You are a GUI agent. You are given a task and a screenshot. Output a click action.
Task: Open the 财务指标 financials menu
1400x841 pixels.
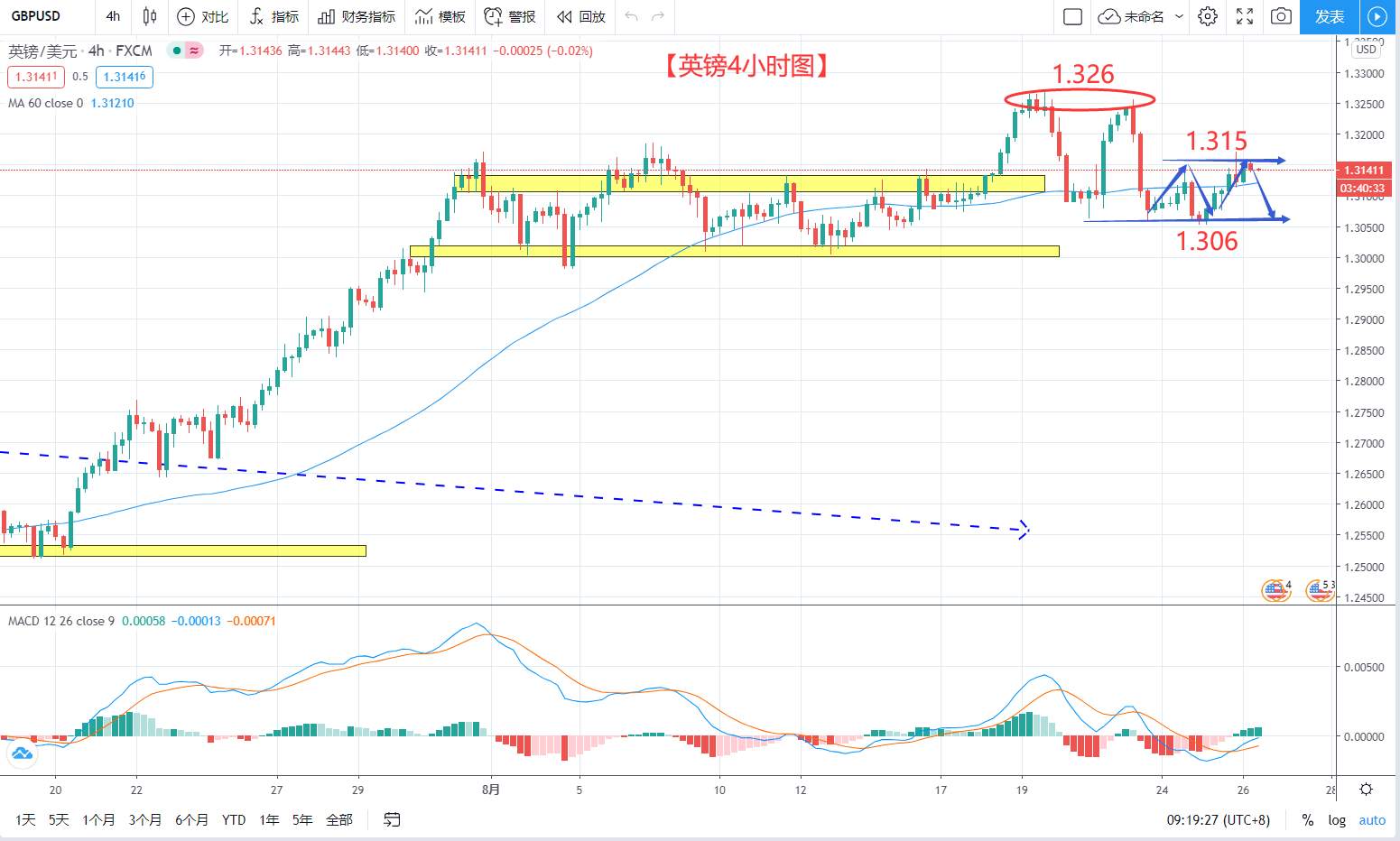(x=357, y=16)
